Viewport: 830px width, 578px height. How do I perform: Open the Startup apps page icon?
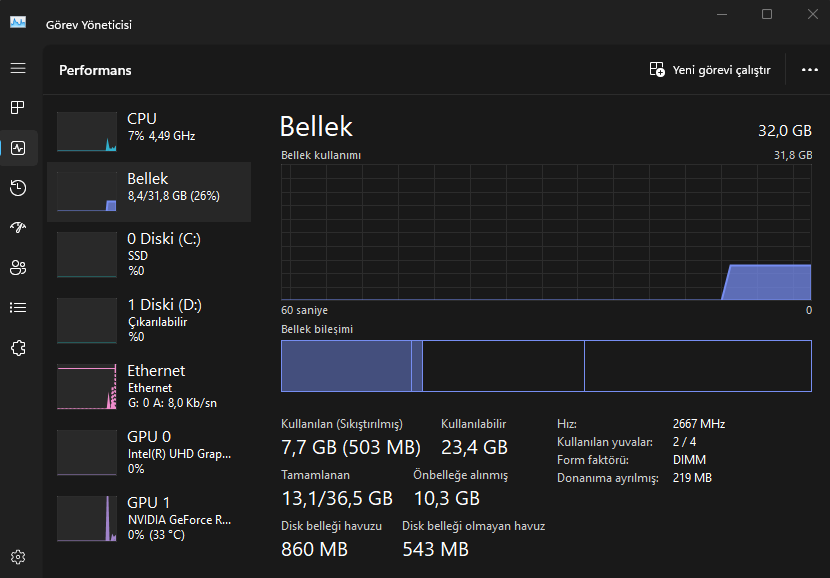point(17,227)
